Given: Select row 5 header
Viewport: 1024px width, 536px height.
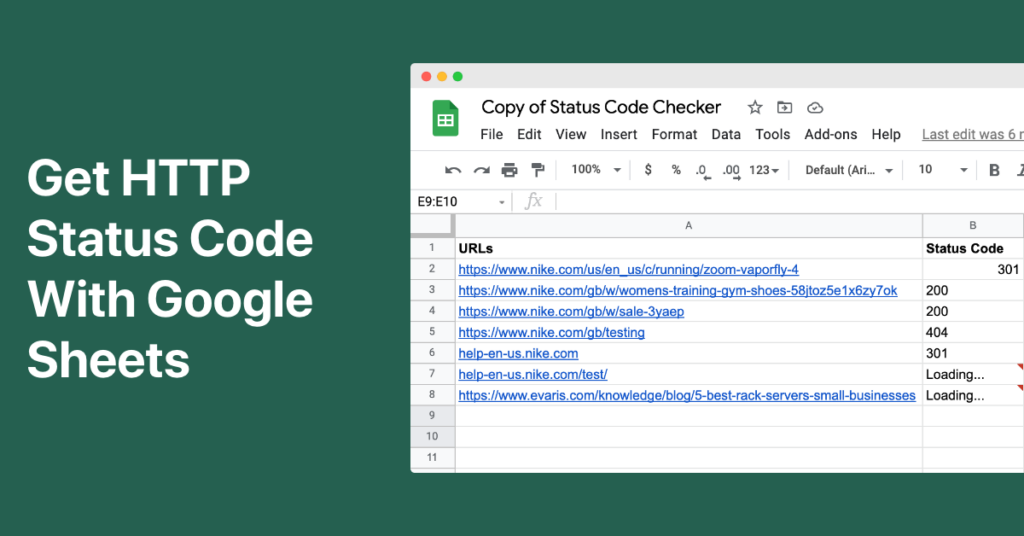Looking at the screenshot, I should [x=432, y=332].
